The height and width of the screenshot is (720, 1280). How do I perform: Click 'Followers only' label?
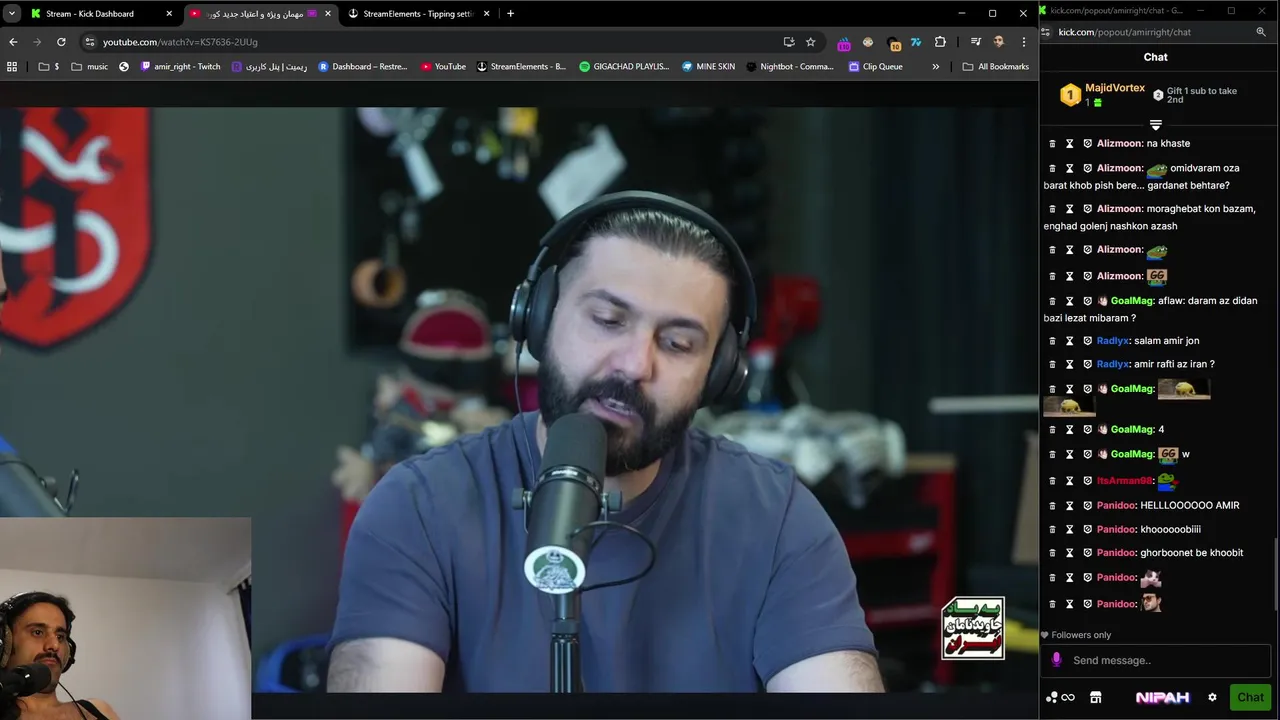(x=1081, y=635)
